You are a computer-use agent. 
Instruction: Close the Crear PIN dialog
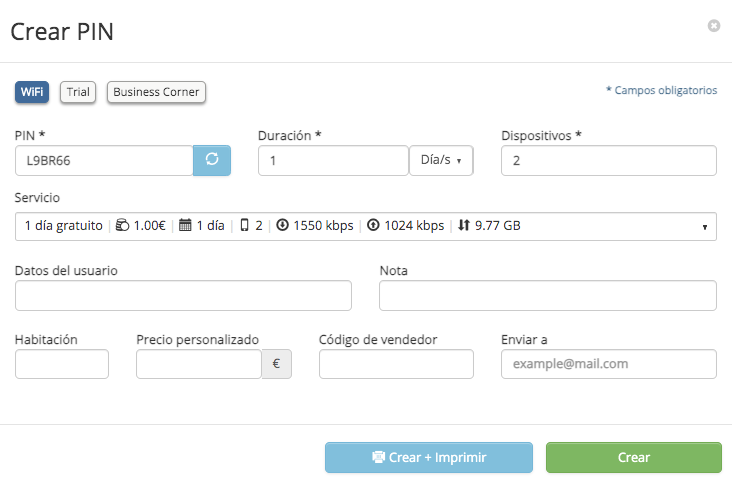click(714, 26)
